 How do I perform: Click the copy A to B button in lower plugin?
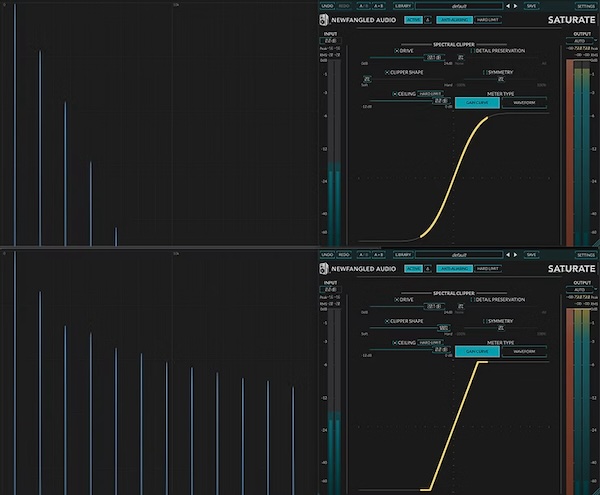click(378, 255)
